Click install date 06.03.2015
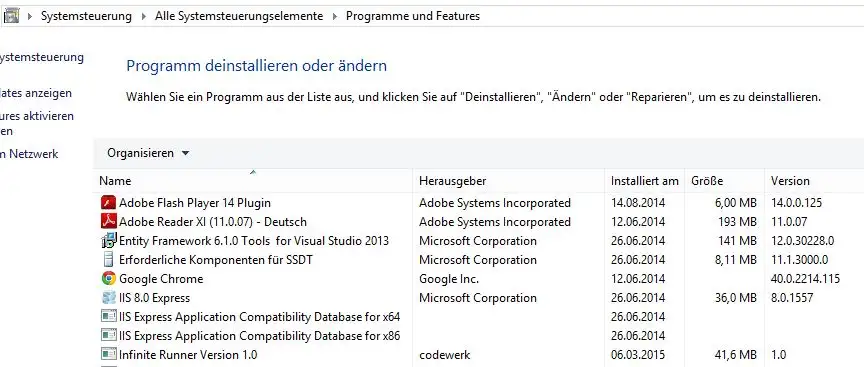Image resolution: width=864 pixels, height=367 pixels. point(638,354)
